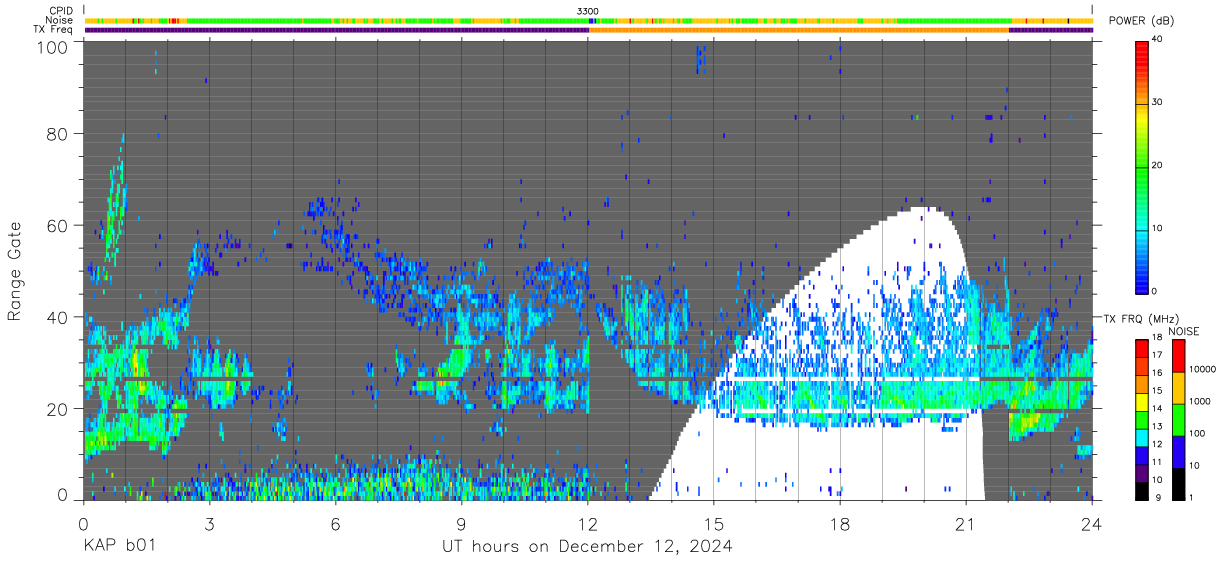Image resolution: width=1228 pixels, height=567 pixels.
Task: Click the range gate 100 tick label
Action: point(54,47)
